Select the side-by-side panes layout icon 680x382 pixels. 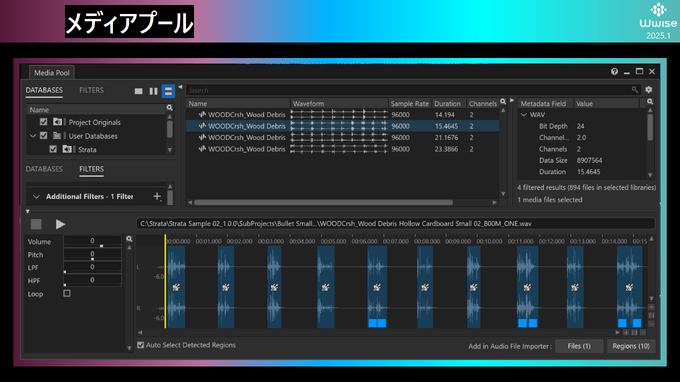click(x=153, y=91)
